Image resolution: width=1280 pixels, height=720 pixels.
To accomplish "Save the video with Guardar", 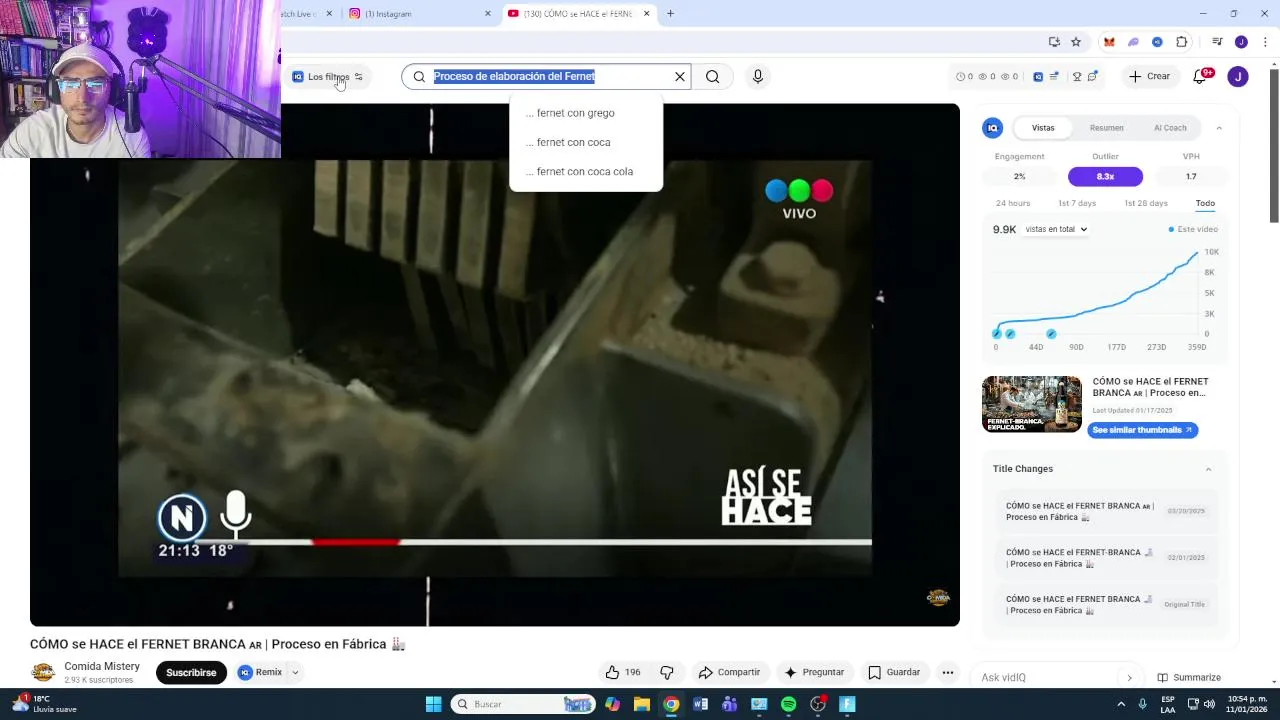I will (894, 672).
